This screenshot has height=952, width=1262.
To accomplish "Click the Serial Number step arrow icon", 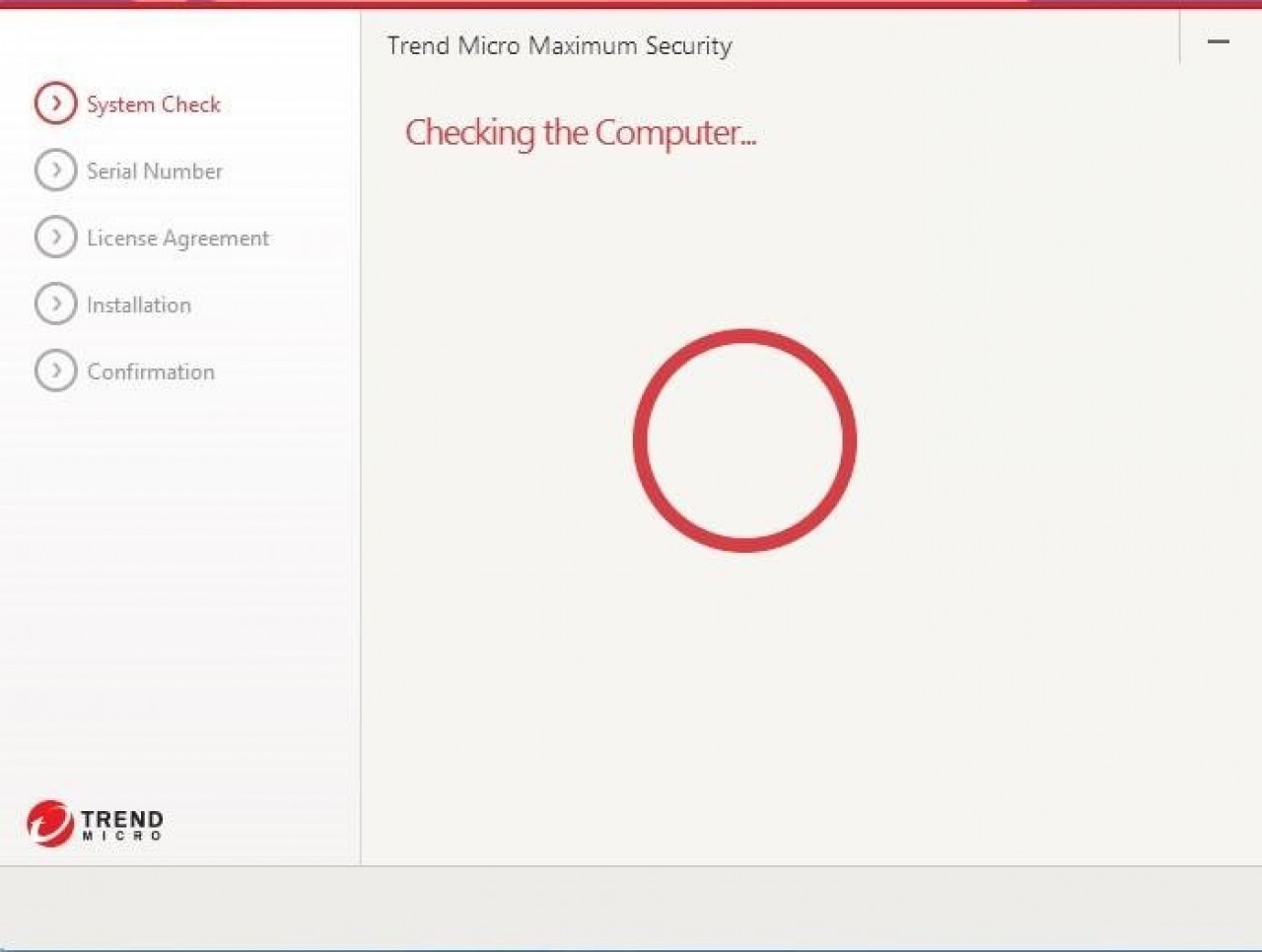I will click(55, 170).
